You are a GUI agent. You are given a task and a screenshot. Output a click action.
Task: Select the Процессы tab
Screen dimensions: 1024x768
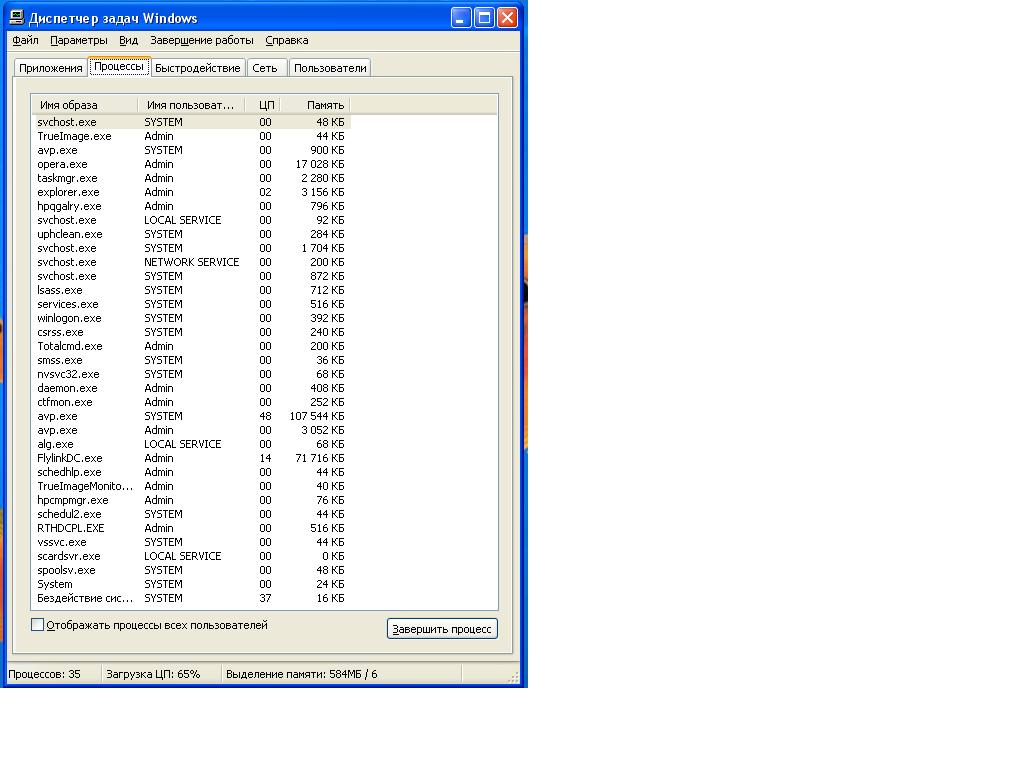coord(119,67)
